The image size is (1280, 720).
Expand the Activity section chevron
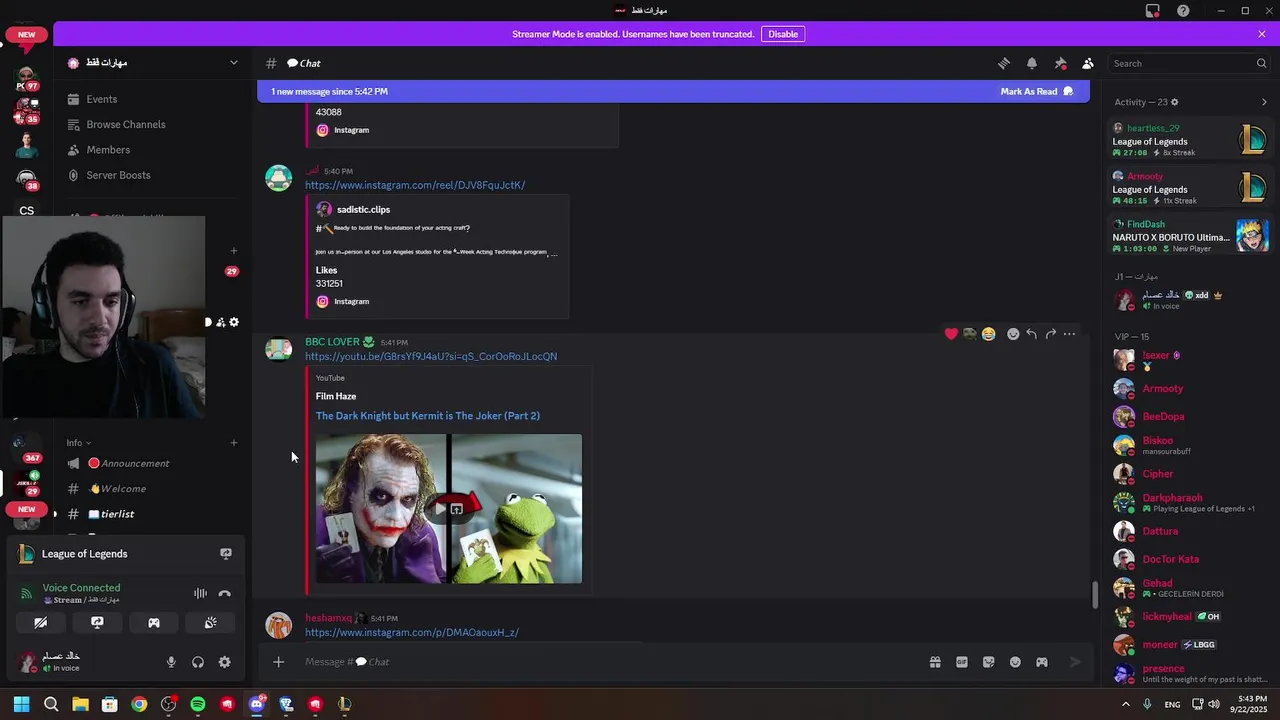pyautogui.click(x=1264, y=102)
